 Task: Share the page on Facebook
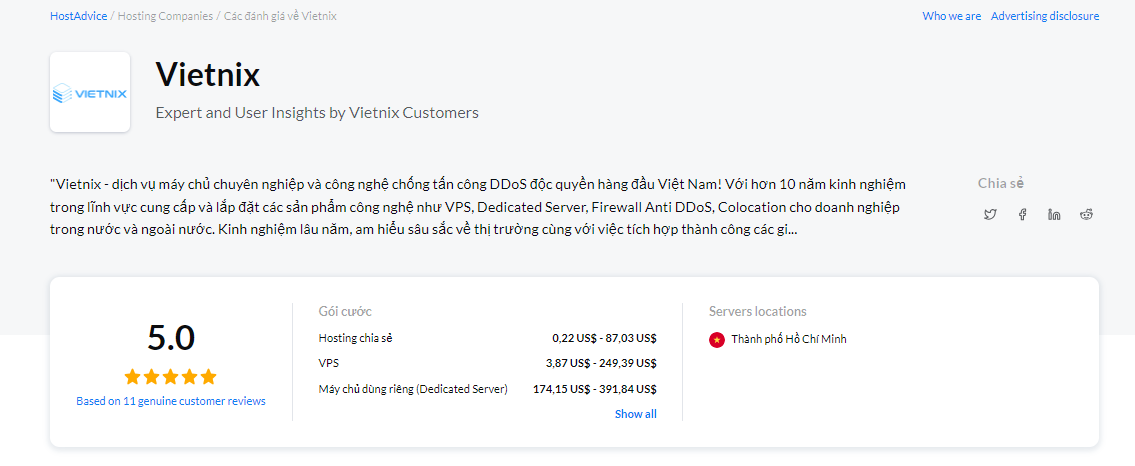click(1022, 214)
